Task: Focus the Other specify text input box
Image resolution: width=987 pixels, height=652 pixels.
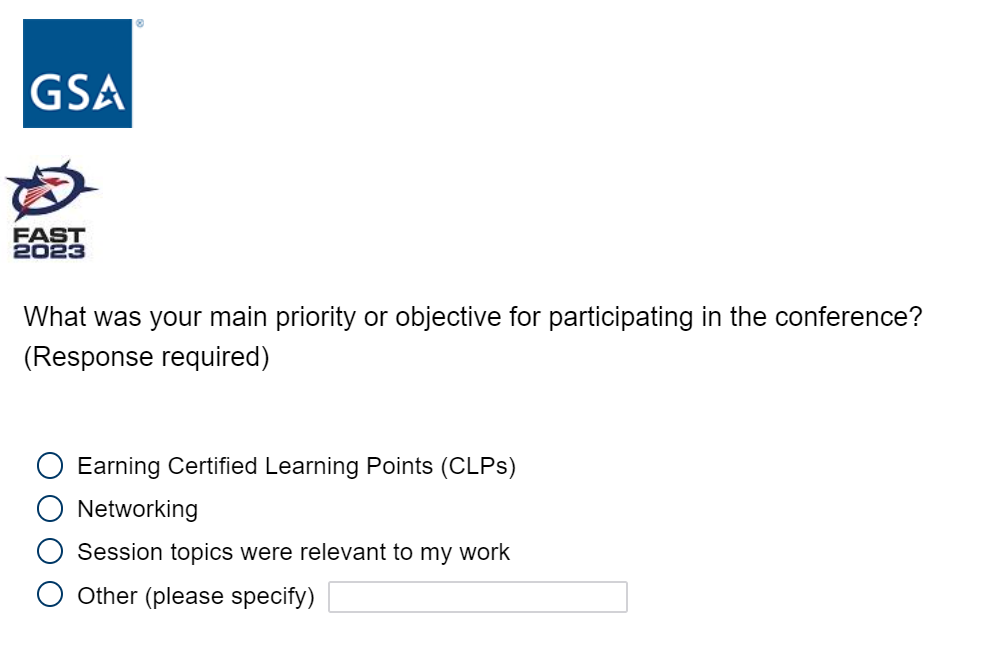Action: [x=478, y=597]
